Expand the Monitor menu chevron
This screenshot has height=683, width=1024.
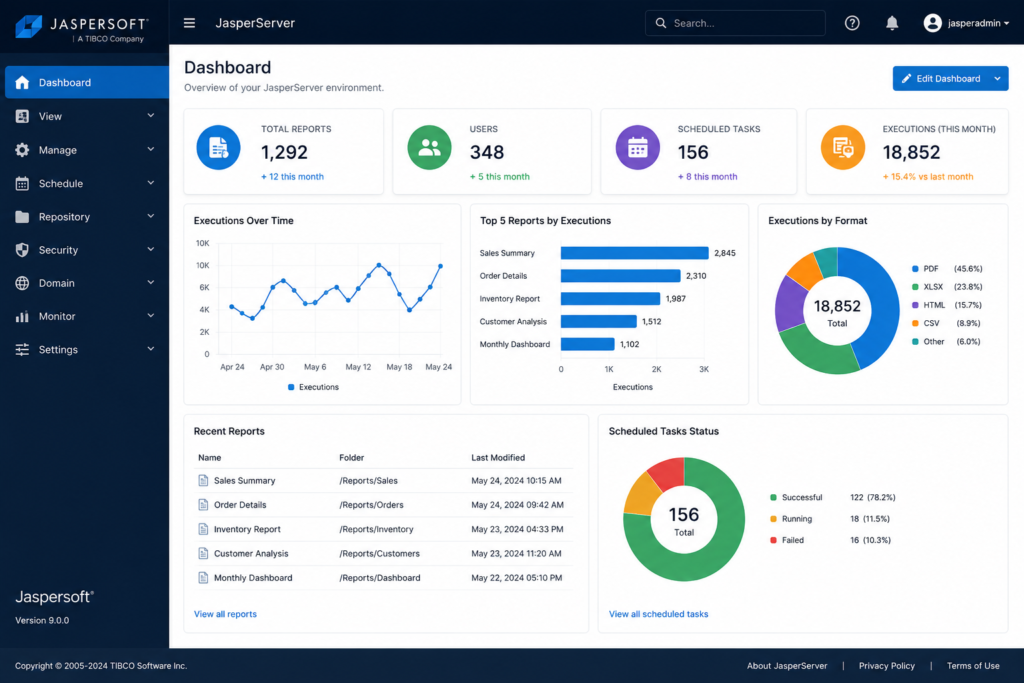[x=151, y=315]
